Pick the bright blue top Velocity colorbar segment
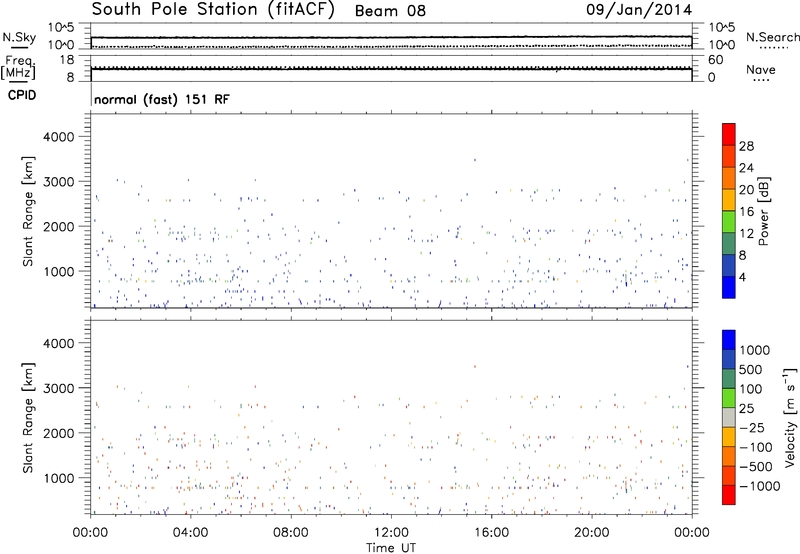This screenshot has height=554, width=800. coord(729,340)
